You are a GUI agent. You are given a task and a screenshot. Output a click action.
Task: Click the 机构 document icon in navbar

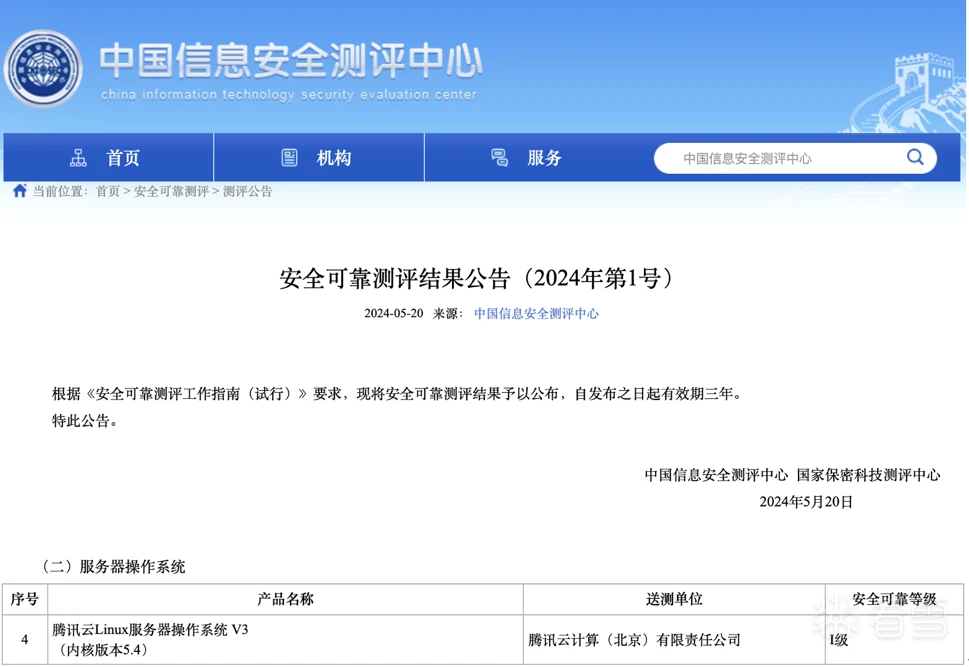tap(289, 158)
